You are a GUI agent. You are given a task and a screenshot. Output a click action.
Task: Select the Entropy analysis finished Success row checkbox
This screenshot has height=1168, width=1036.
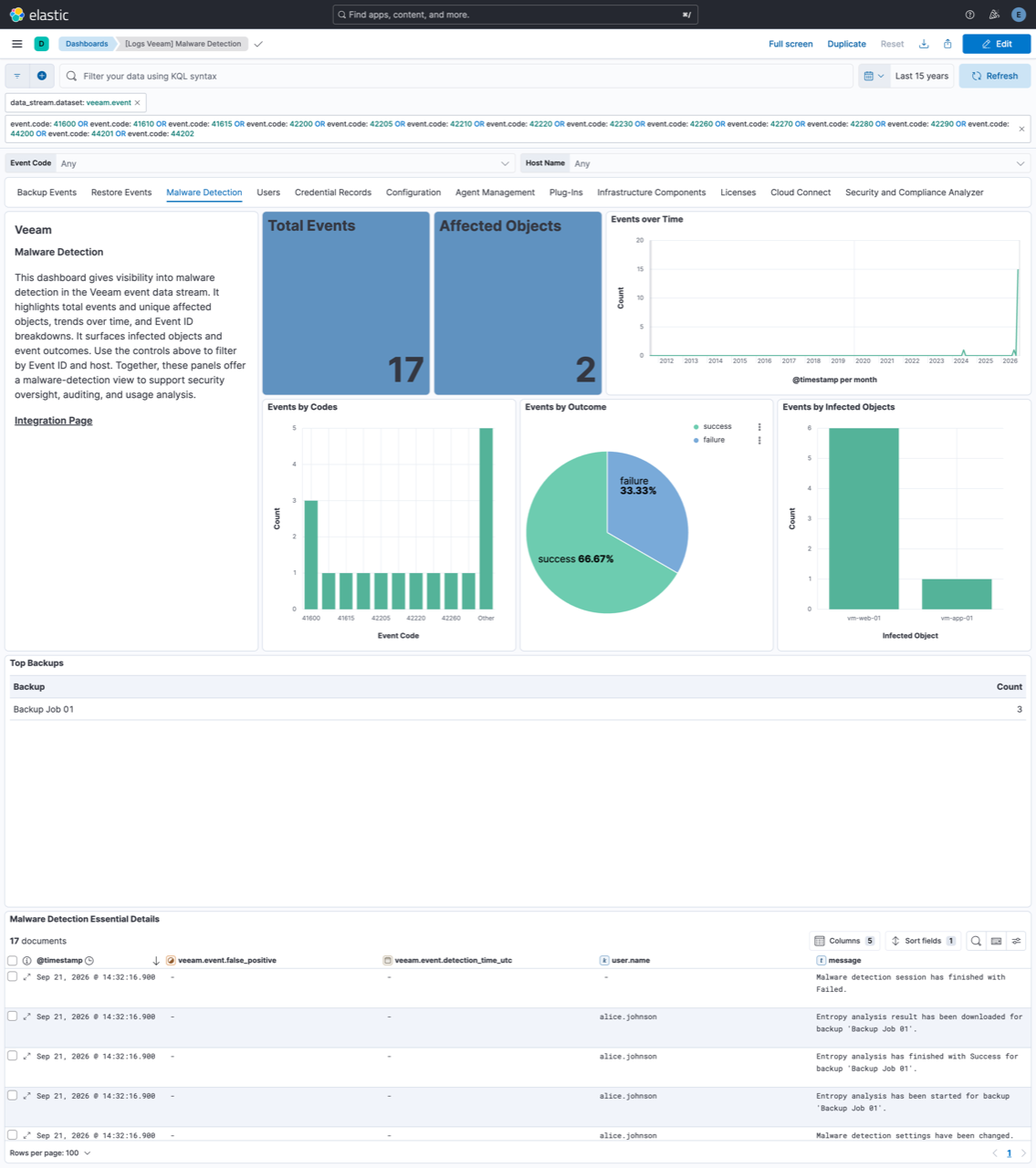12,1056
